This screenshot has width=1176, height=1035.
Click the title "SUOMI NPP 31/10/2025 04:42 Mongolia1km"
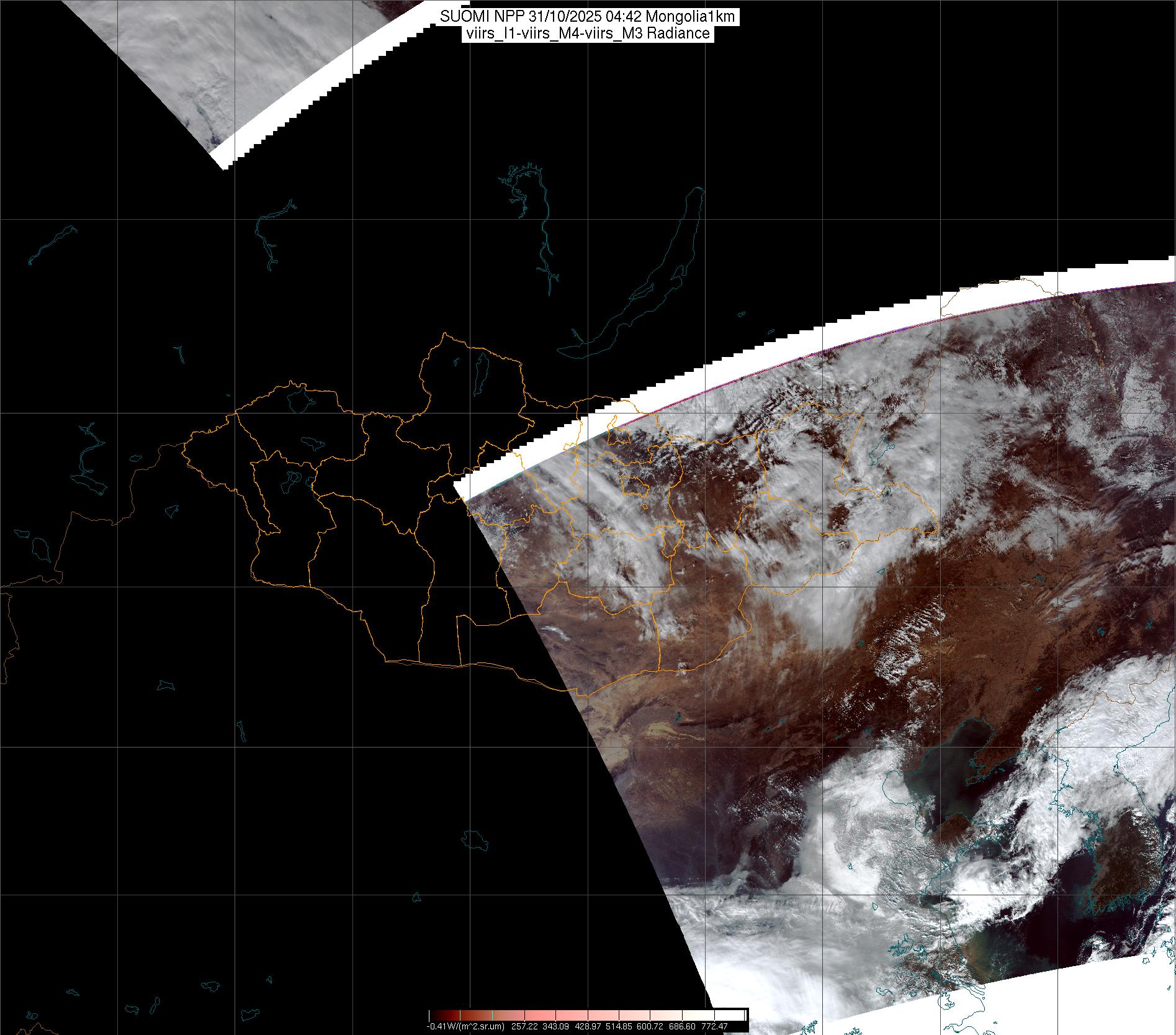[588, 17]
